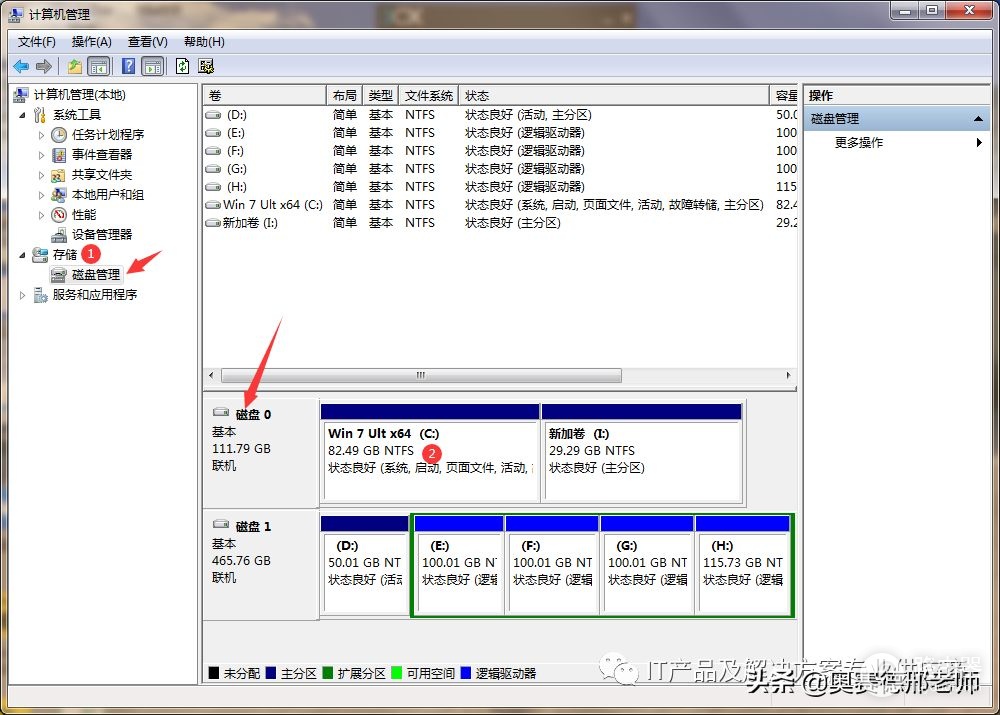Click the Forward arrow toolbar icon

43,66
